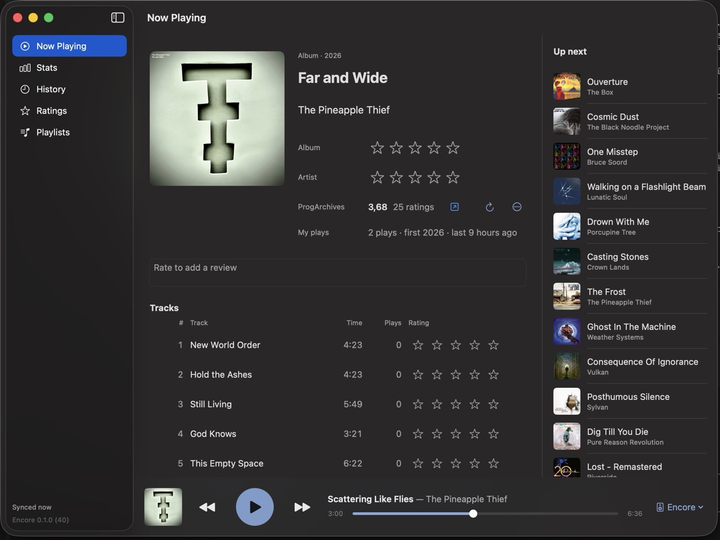Rate Hold the Ashes three stars

(456, 375)
